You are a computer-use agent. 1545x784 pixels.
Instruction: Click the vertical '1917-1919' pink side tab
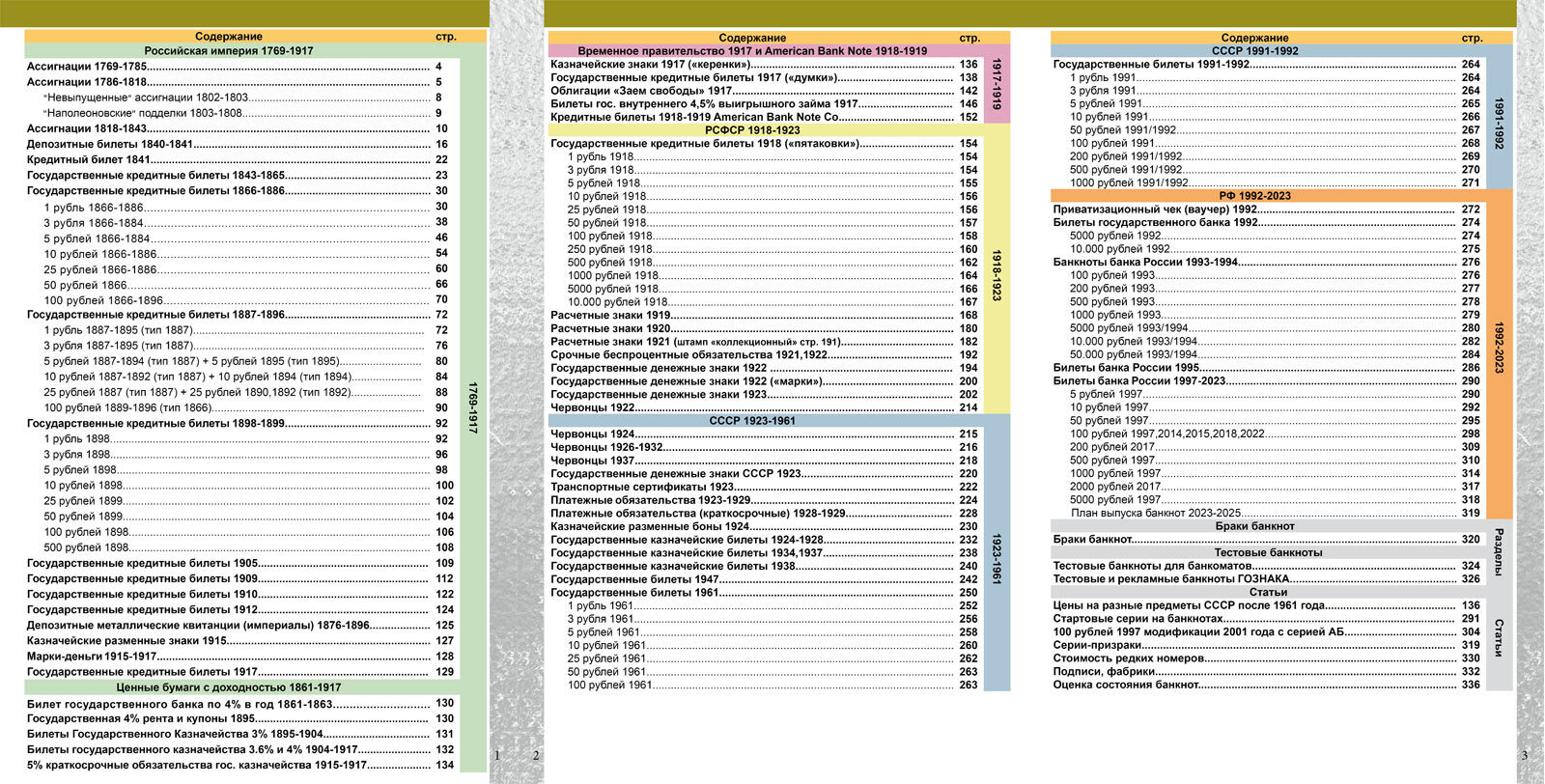pos(997,84)
